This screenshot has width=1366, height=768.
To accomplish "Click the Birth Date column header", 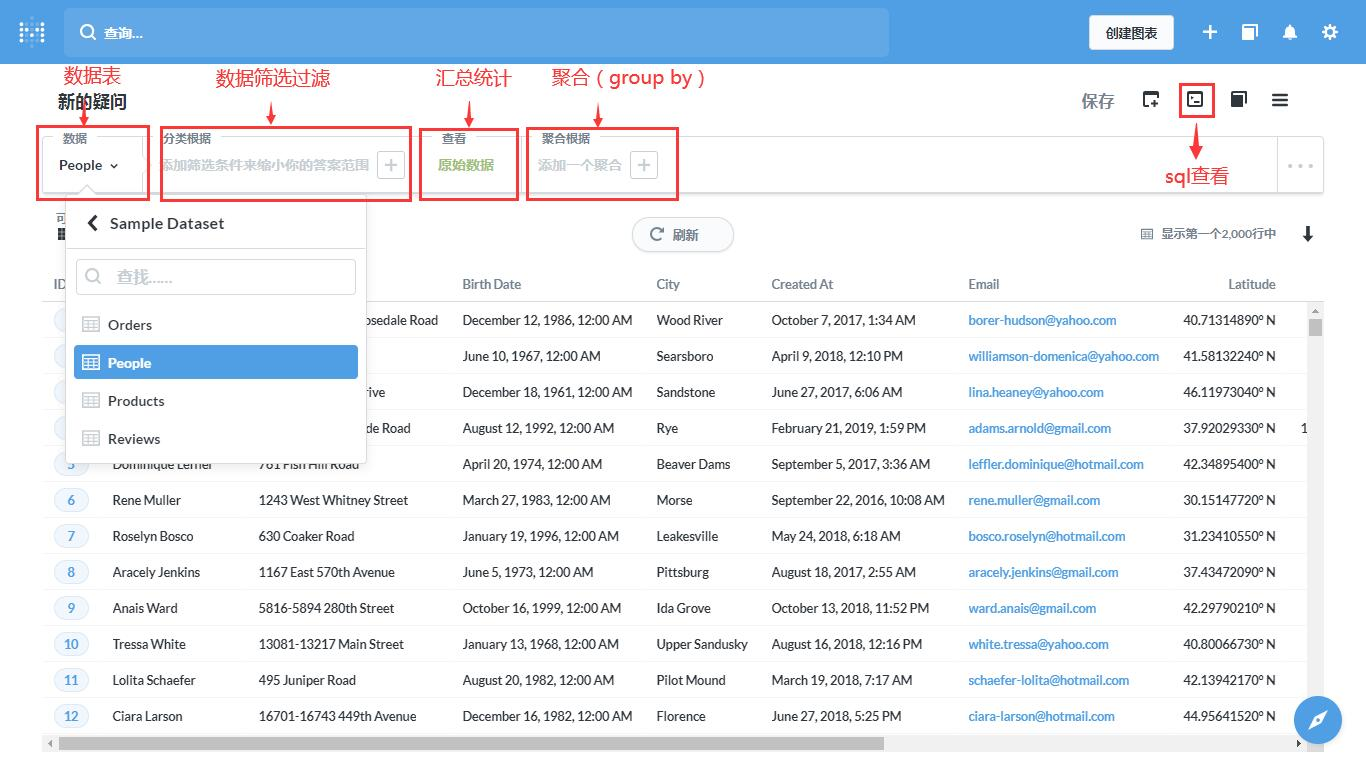I will pyautogui.click(x=491, y=284).
